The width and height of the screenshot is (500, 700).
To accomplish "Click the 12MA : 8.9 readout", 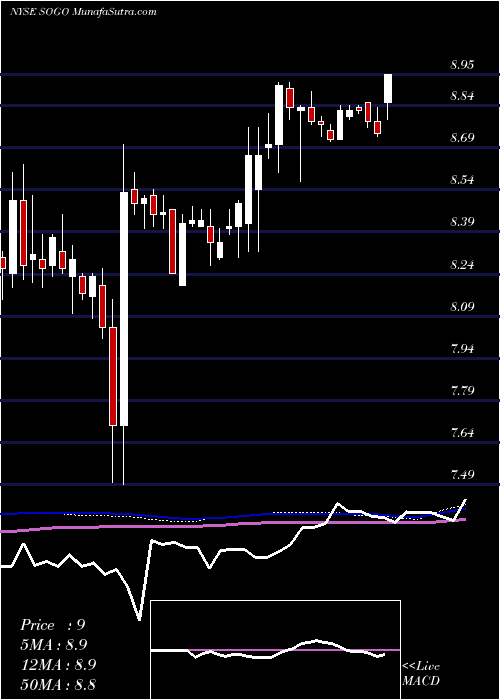I will (58, 665).
